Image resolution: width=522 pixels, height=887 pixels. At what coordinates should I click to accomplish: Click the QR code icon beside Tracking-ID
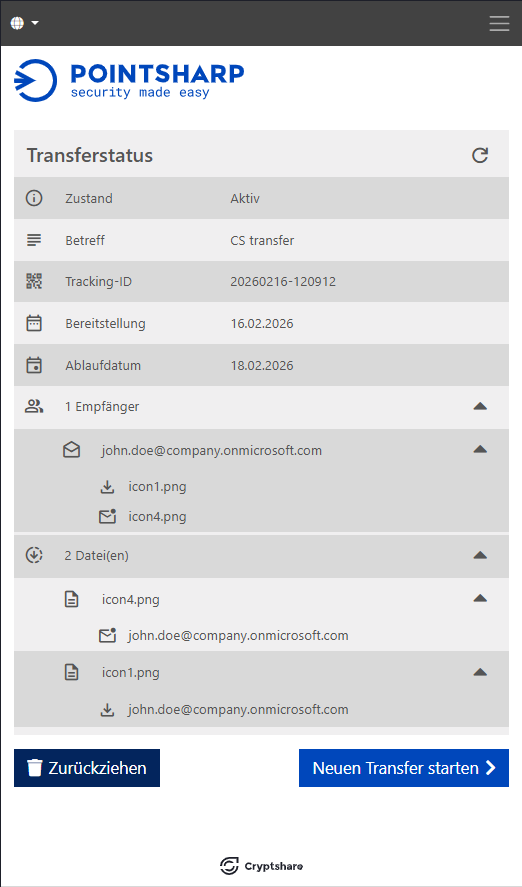click(34, 281)
